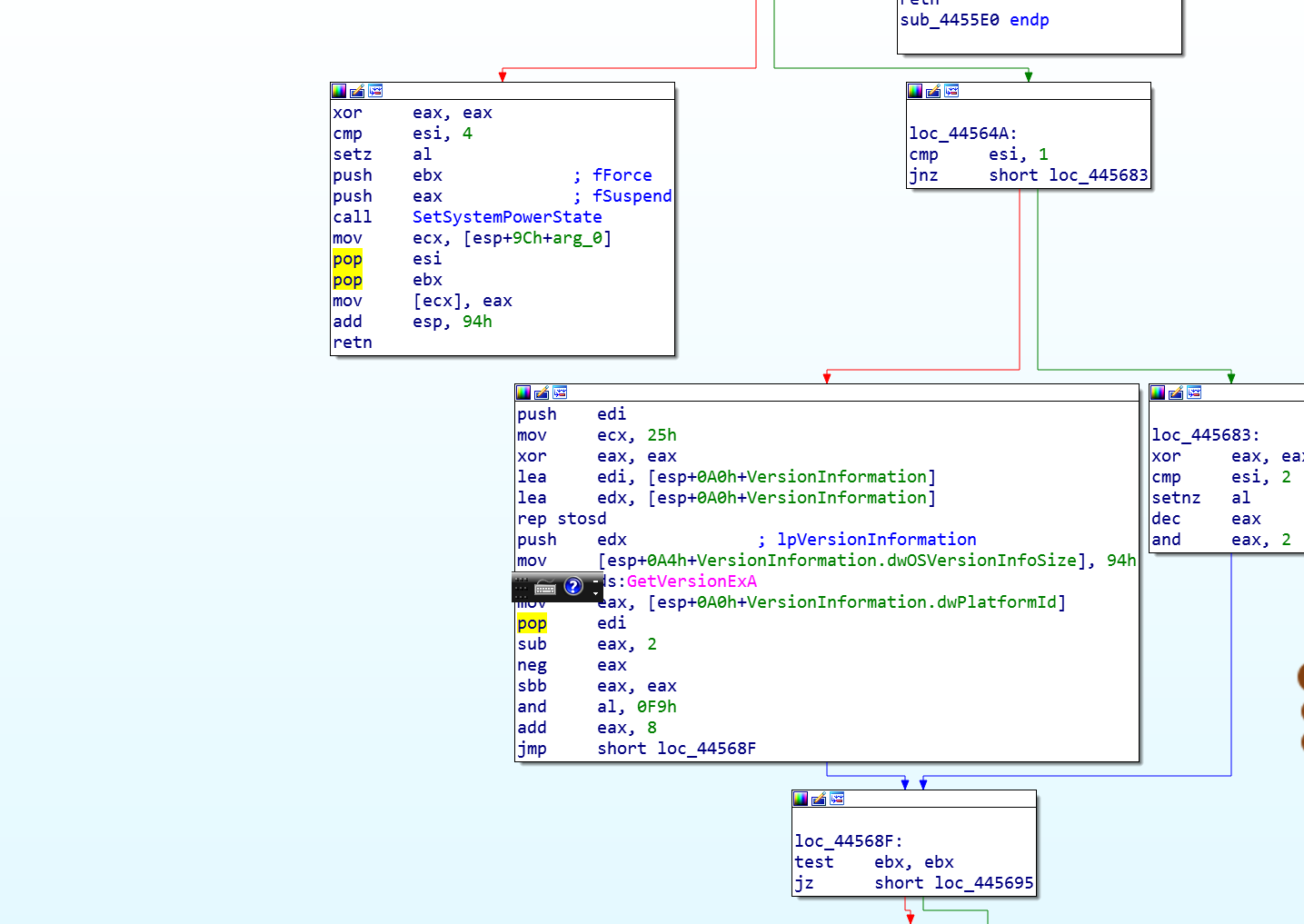The width and height of the screenshot is (1304, 924).
Task: Click 'mov ecx, 25h' instruction
Action: click(x=597, y=435)
